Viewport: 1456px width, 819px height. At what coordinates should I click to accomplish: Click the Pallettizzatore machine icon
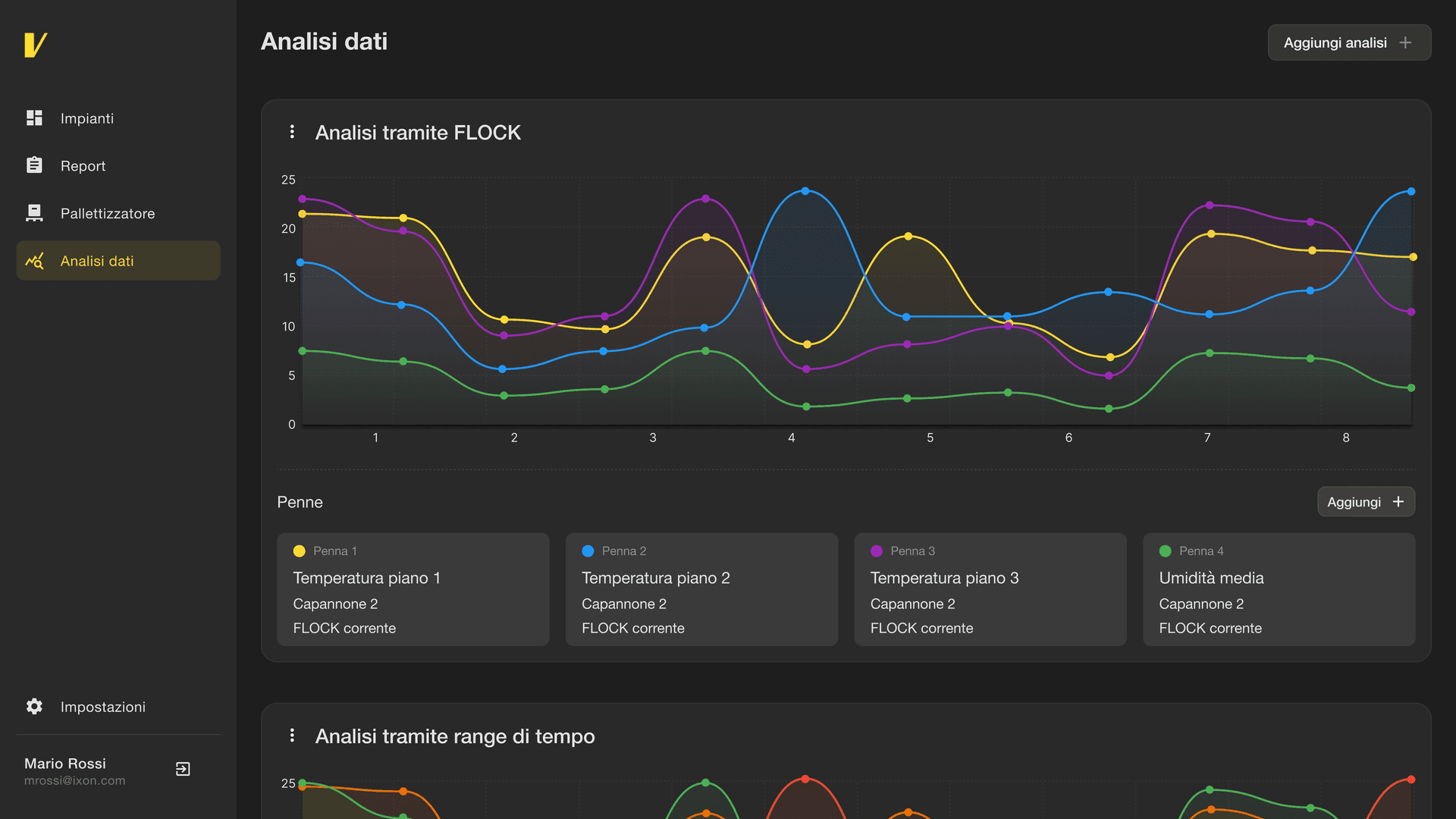click(x=34, y=213)
